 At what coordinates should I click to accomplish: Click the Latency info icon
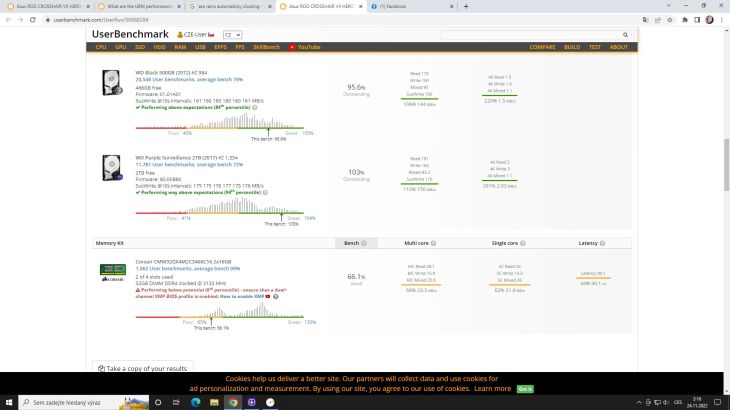602,243
